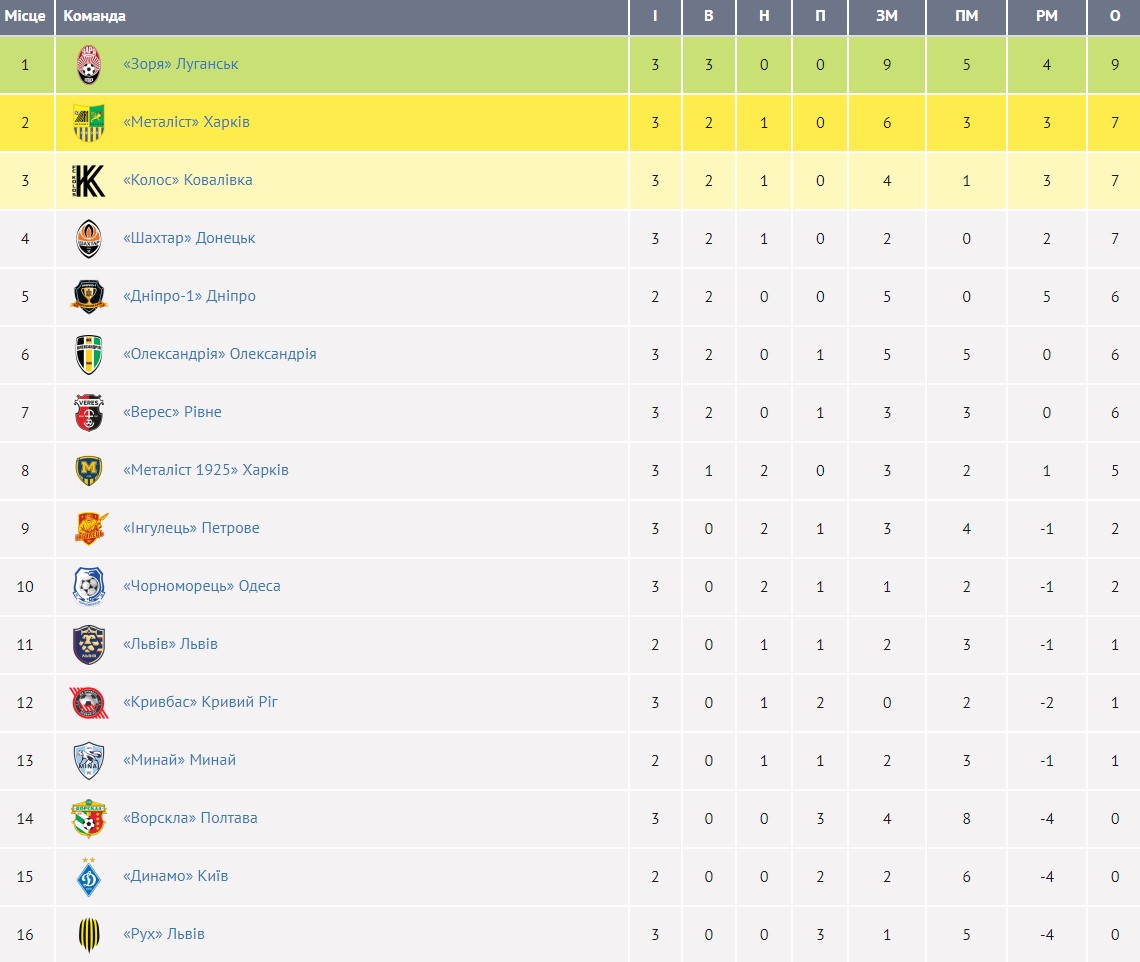
Task: Click the «РМ» goal difference header
Action: [x=1046, y=16]
